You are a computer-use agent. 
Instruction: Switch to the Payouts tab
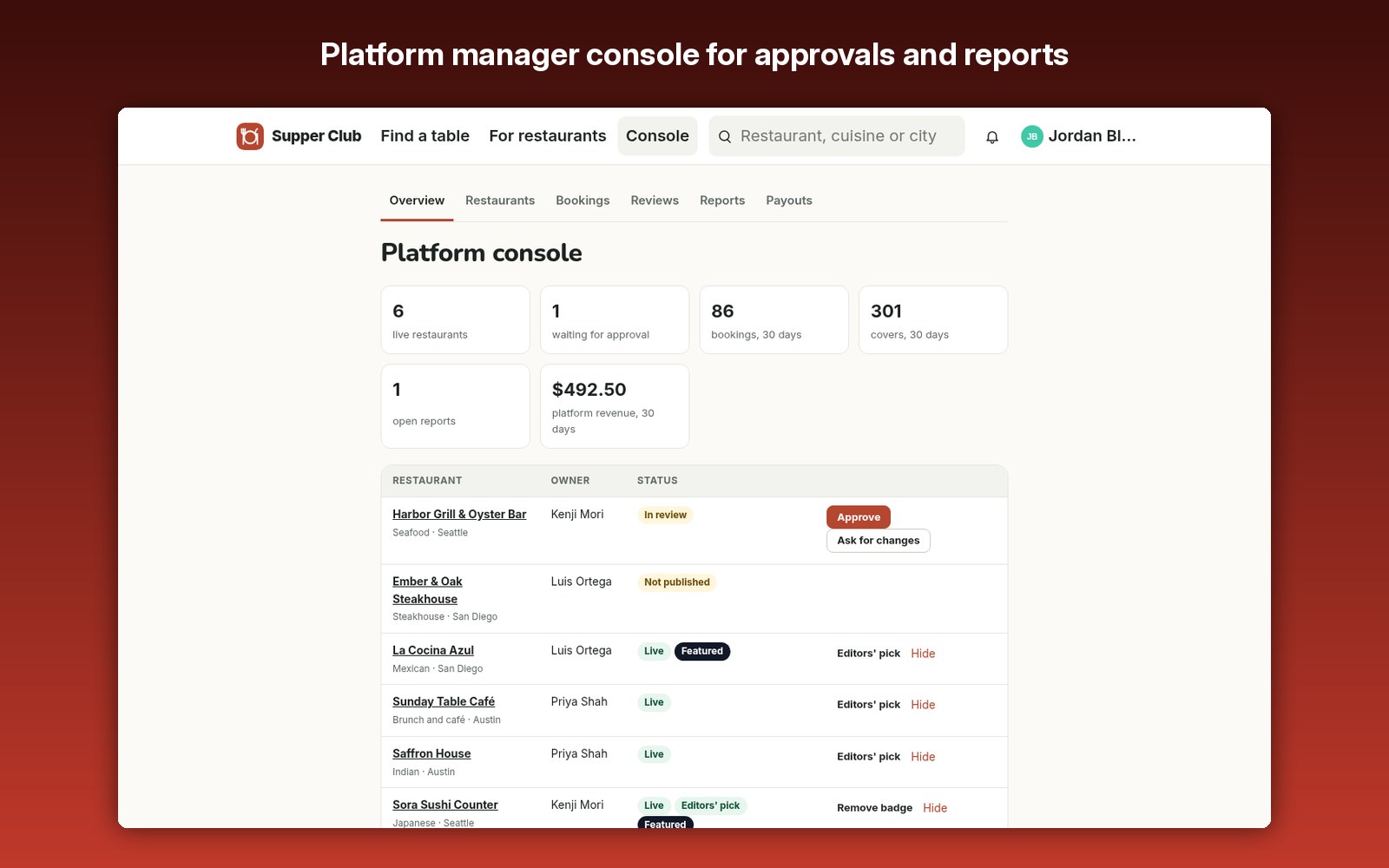coord(789,201)
